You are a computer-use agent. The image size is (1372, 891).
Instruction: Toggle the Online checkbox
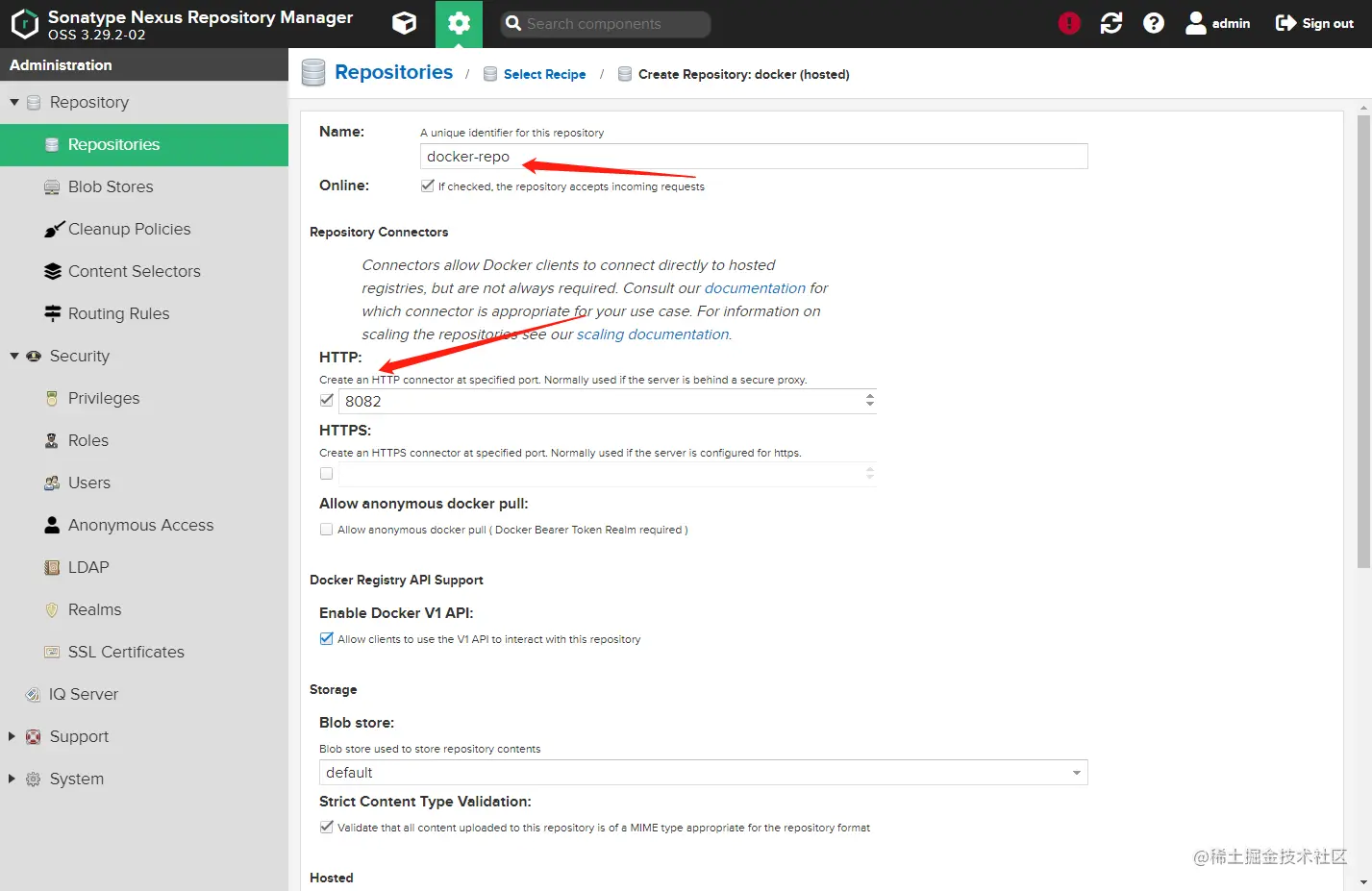427,186
